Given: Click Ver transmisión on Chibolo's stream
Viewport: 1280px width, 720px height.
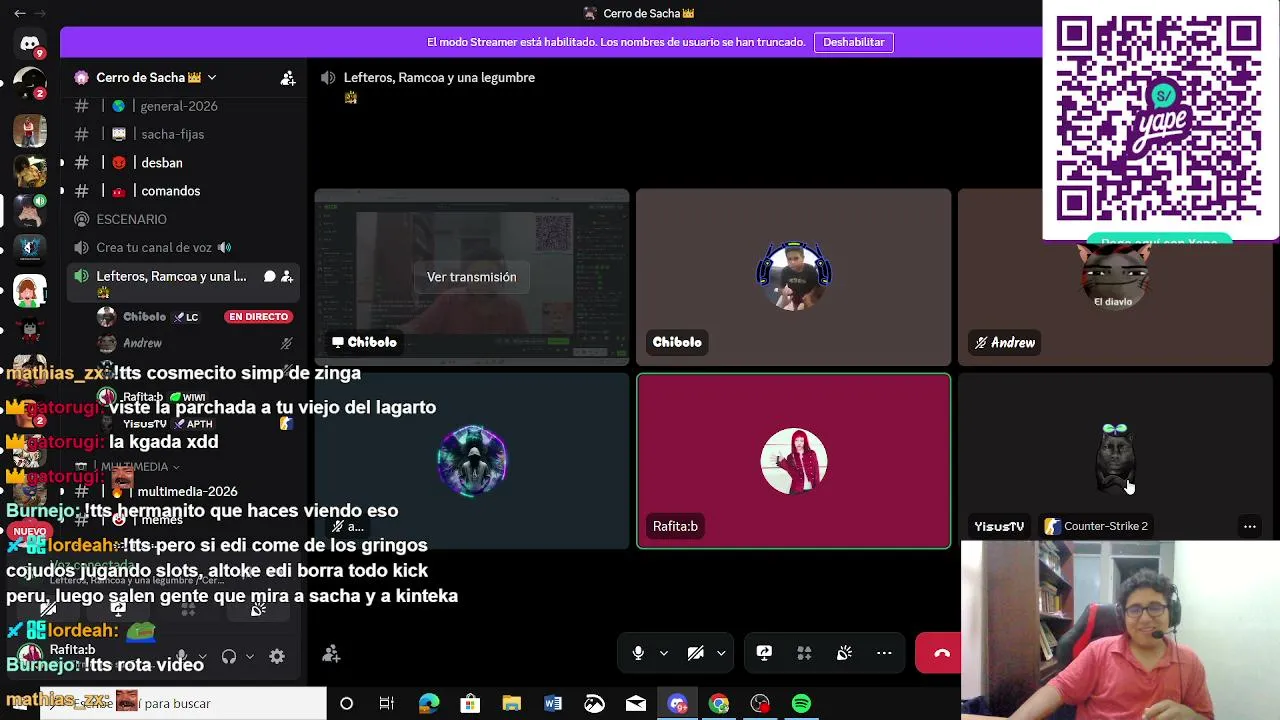Looking at the screenshot, I should coord(472,277).
